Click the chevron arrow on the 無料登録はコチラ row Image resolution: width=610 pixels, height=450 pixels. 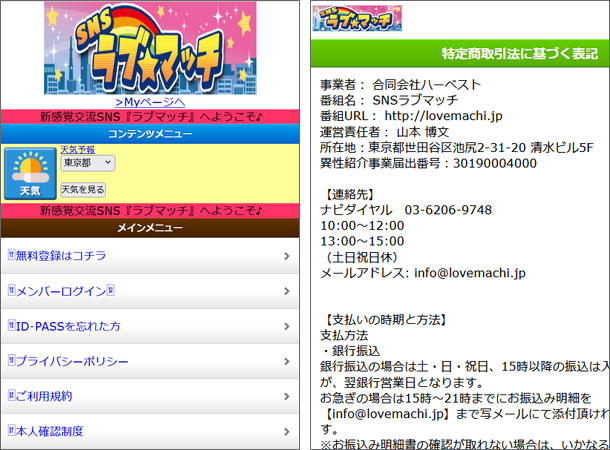click(287, 256)
